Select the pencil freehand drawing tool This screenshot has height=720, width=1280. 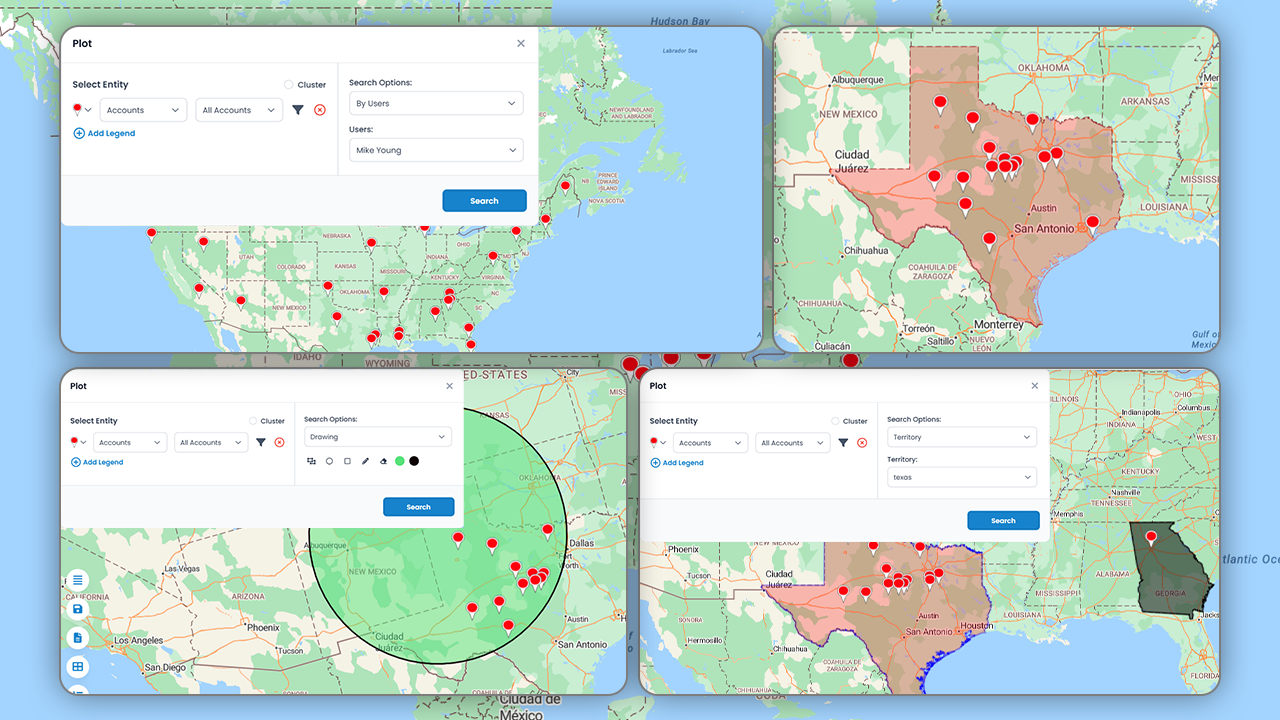click(365, 461)
